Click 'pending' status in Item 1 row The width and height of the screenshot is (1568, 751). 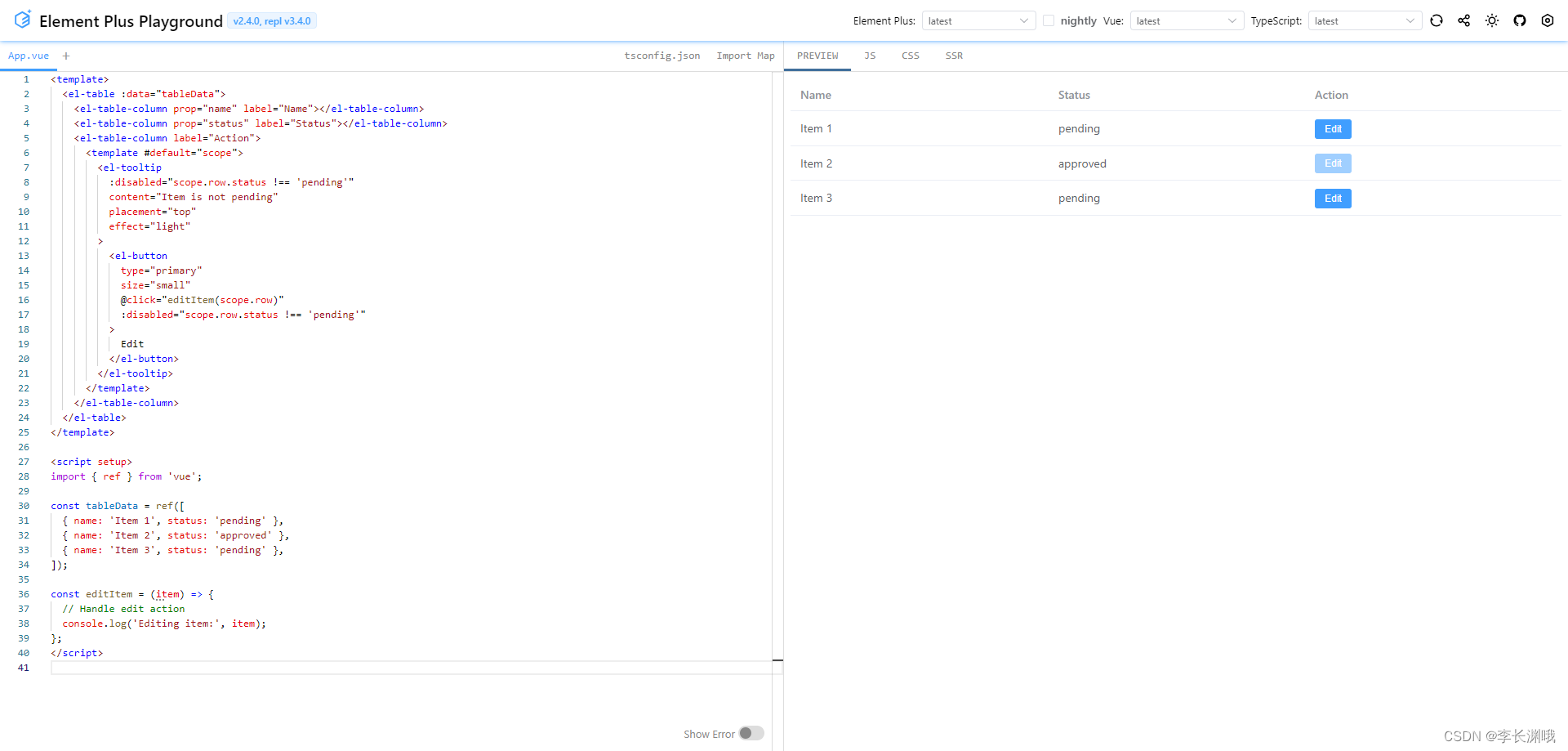[1079, 128]
